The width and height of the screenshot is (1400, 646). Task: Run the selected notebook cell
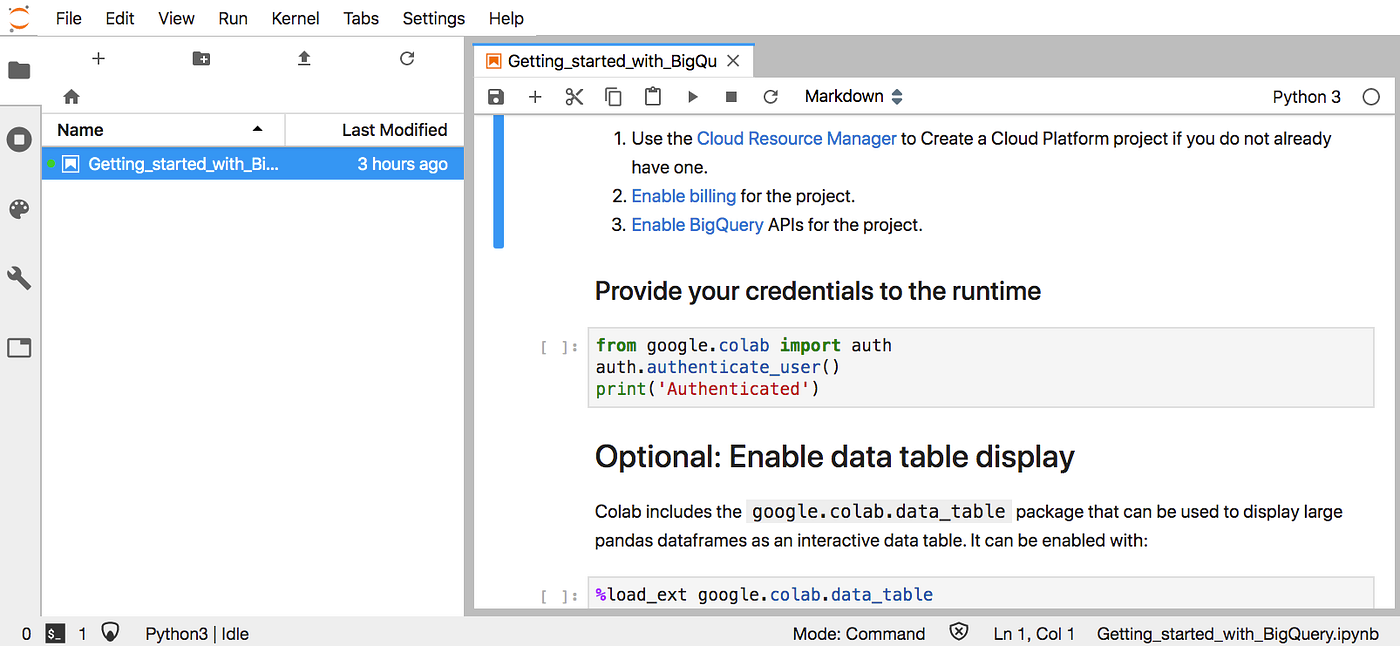pos(692,96)
